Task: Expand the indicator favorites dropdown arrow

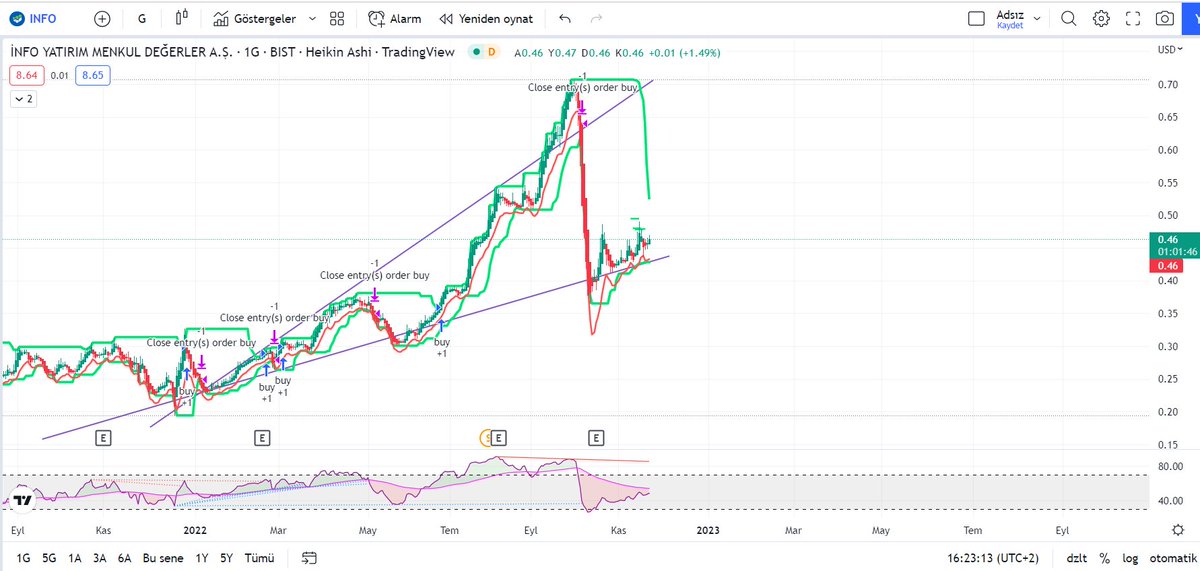Action: tap(312, 18)
